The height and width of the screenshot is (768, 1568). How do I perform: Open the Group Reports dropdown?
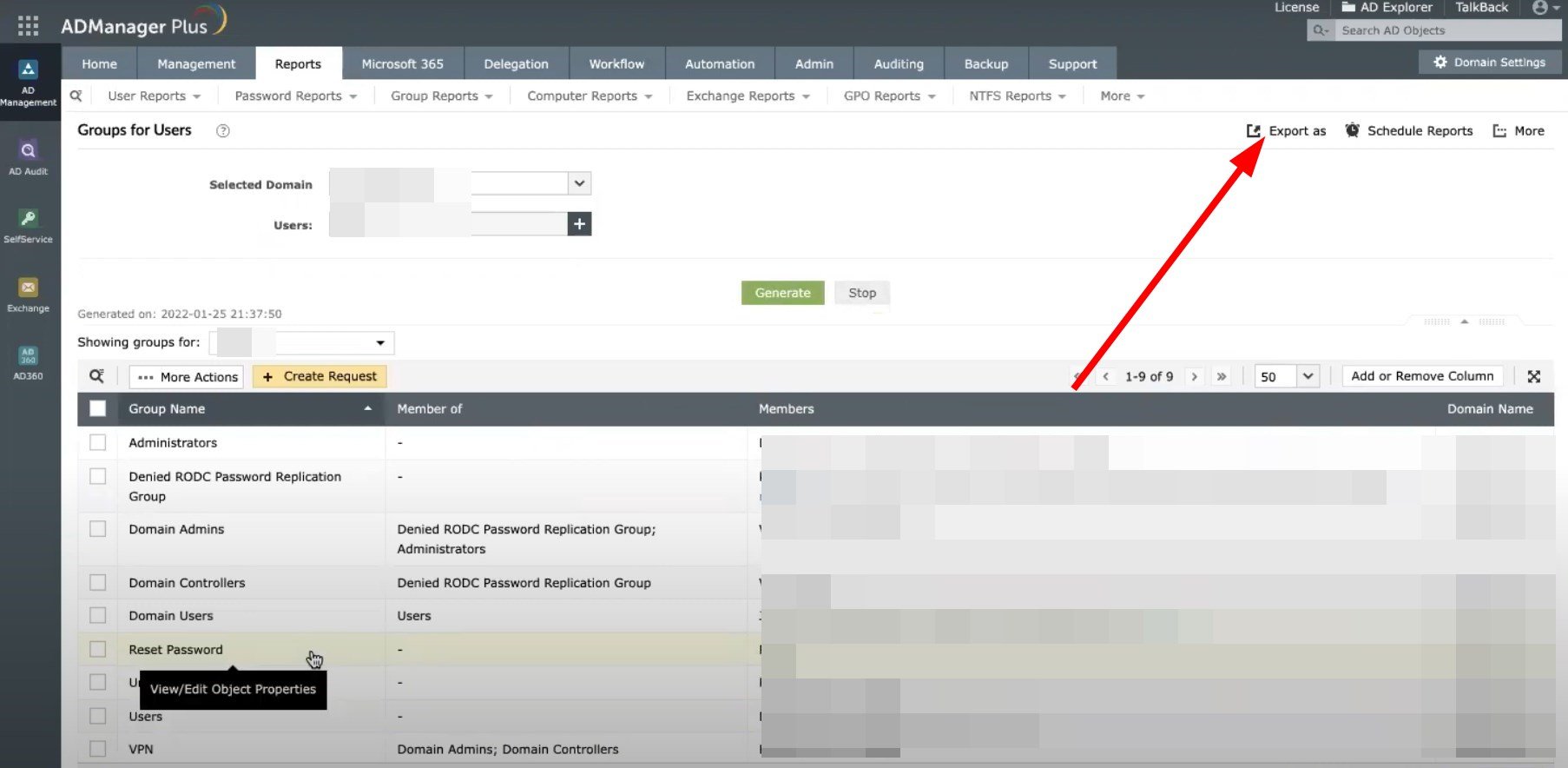pos(442,96)
